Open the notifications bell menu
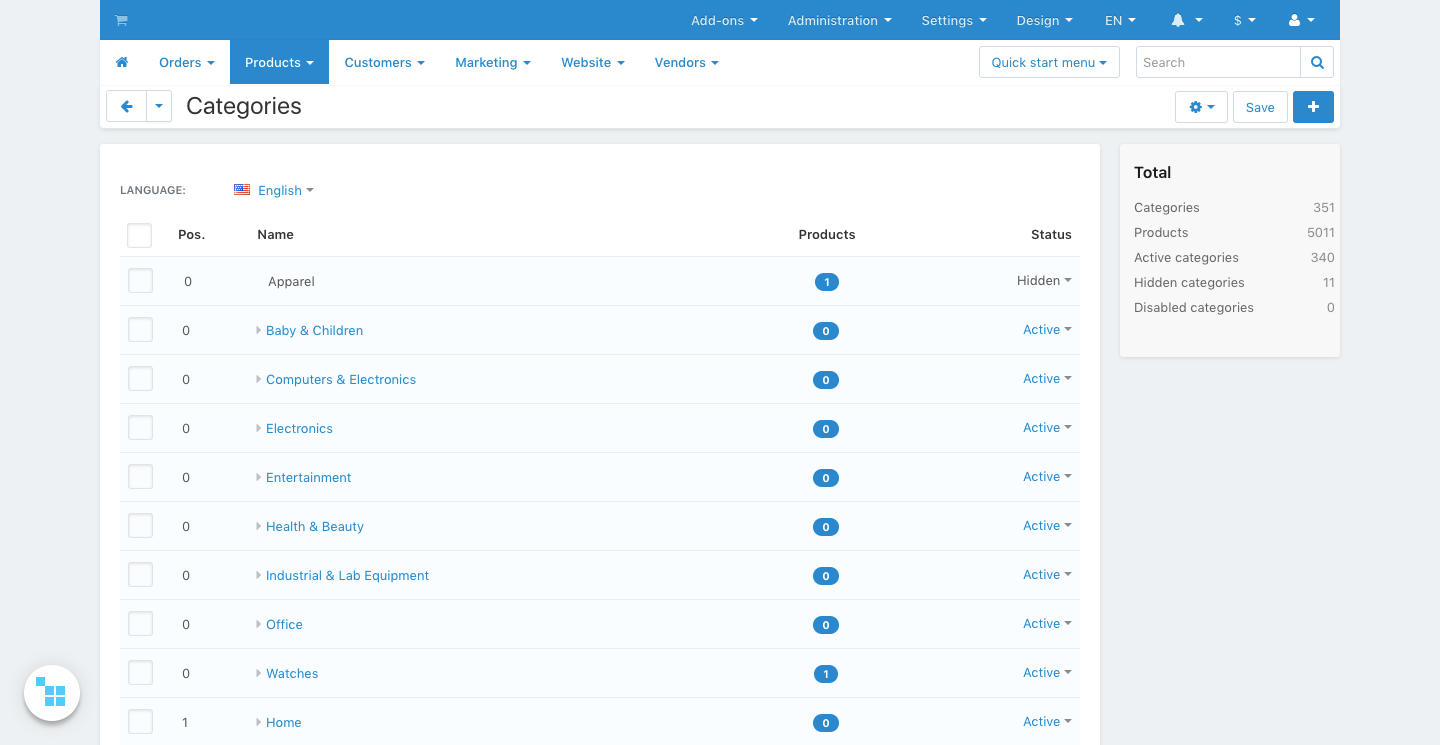Viewport: 1440px width, 745px height. [x=1186, y=20]
